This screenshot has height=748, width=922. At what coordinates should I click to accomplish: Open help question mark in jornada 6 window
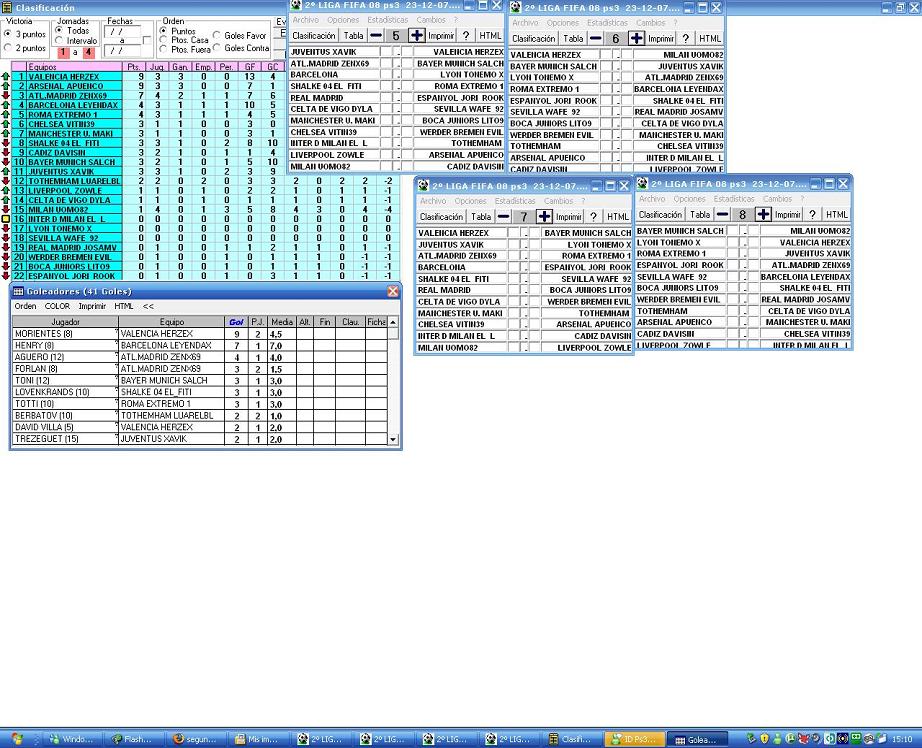pyautogui.click(x=686, y=38)
